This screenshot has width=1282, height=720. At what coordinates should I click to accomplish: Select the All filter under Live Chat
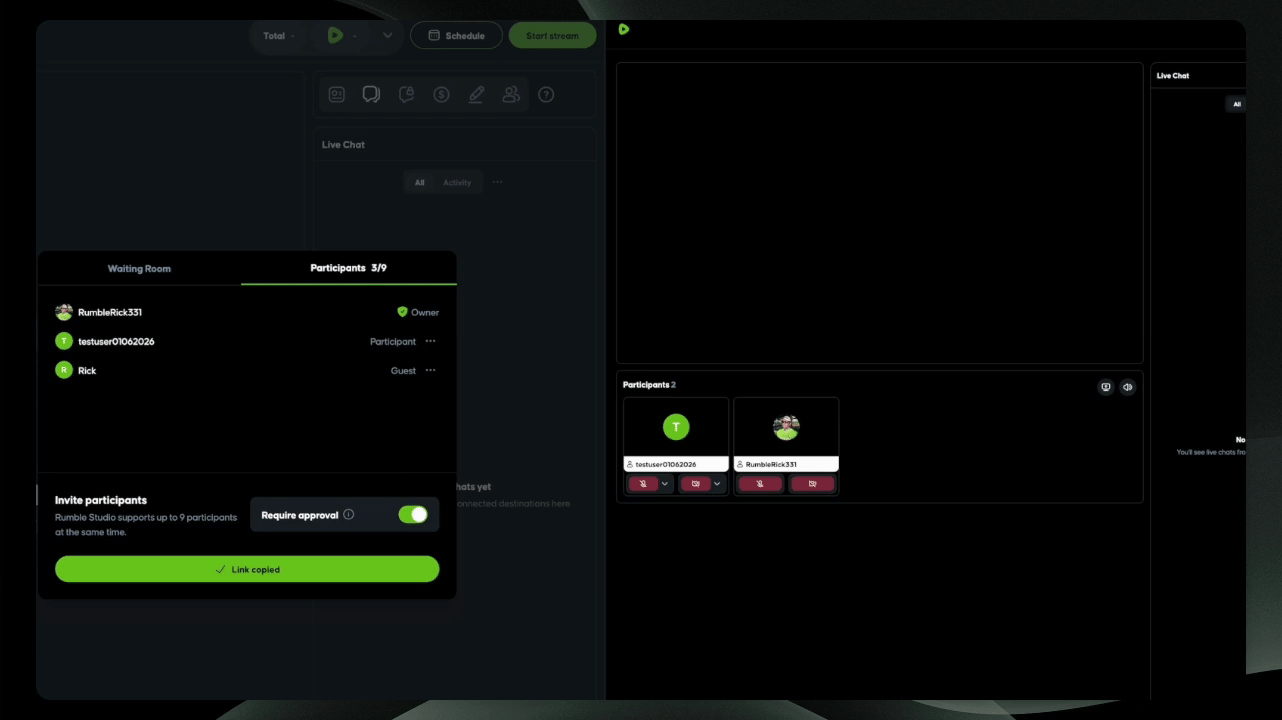point(420,182)
